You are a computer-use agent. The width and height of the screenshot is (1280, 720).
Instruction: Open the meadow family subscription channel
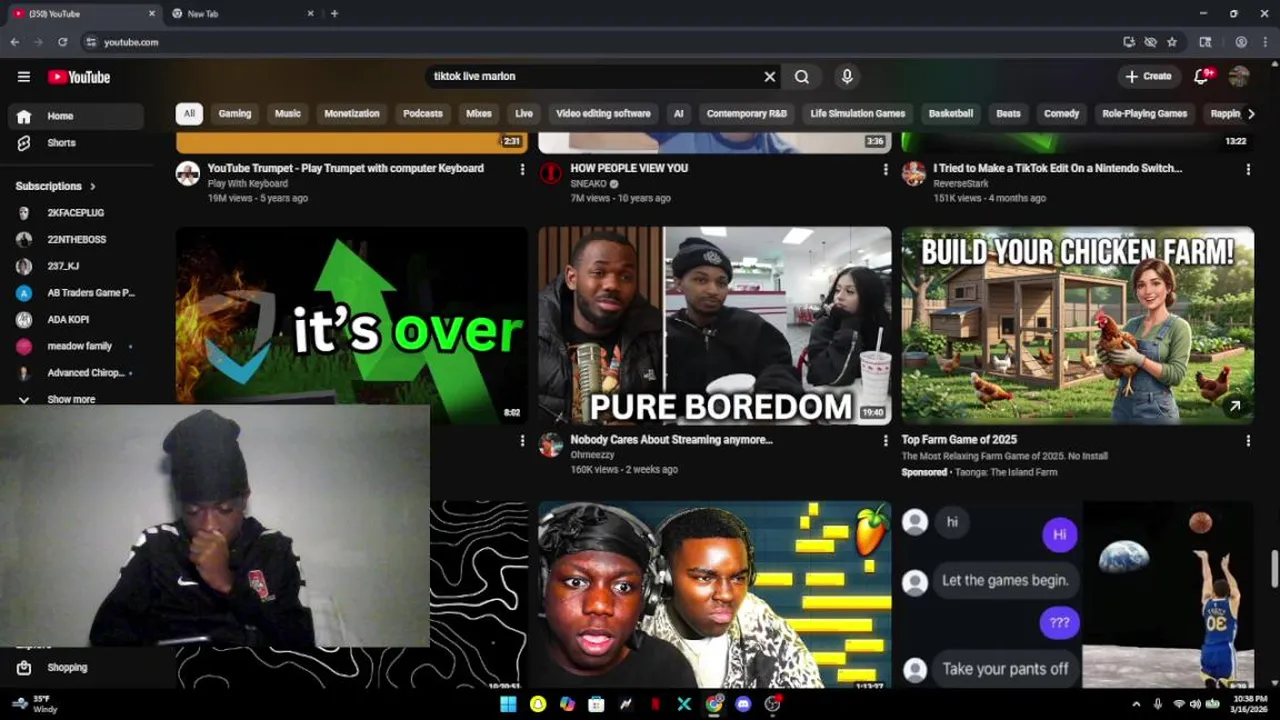(75, 346)
